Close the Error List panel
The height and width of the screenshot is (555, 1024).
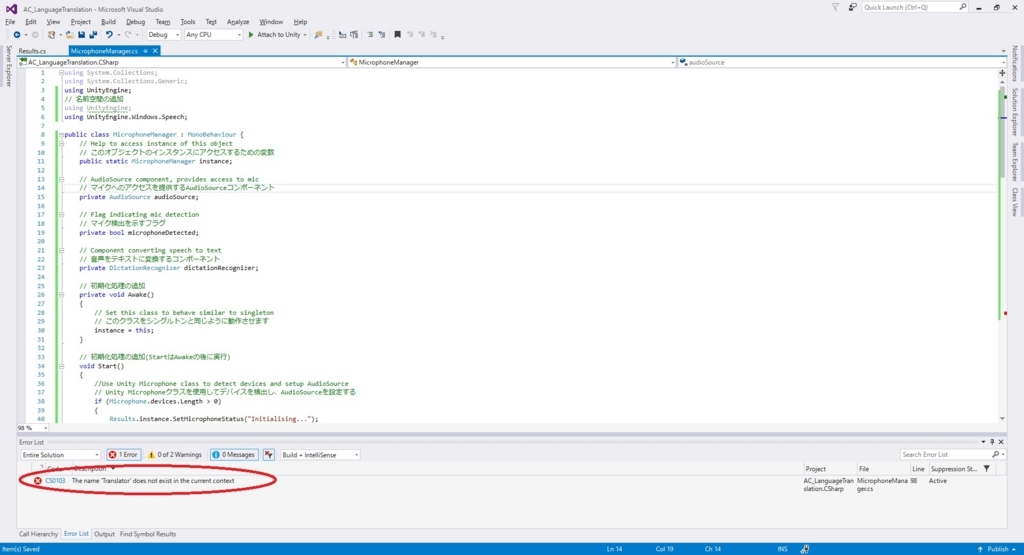1001,442
